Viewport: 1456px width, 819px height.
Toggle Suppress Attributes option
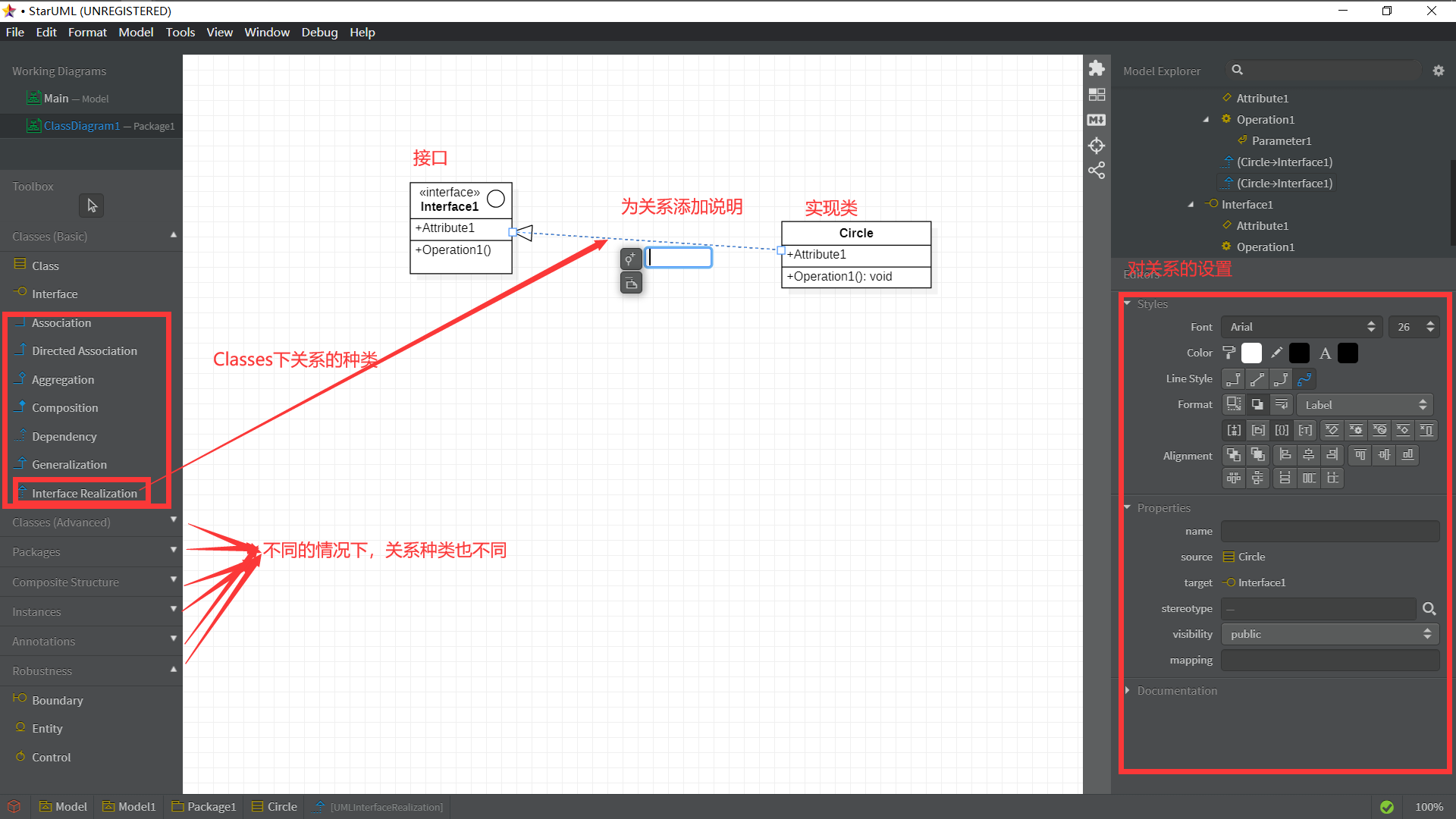[x=1332, y=430]
